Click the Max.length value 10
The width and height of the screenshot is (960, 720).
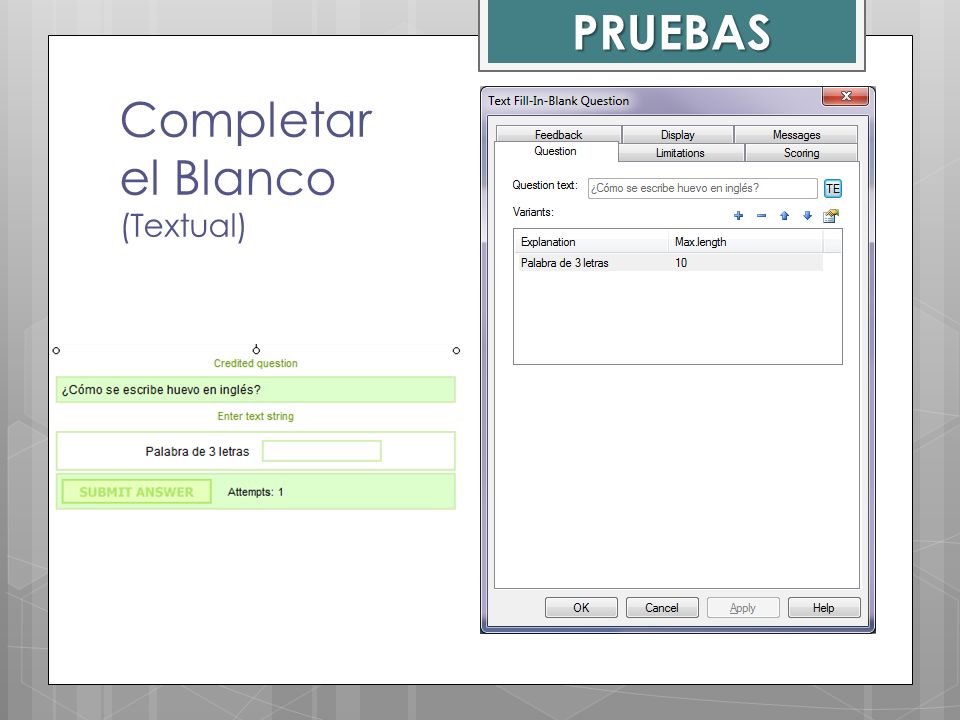coord(681,263)
